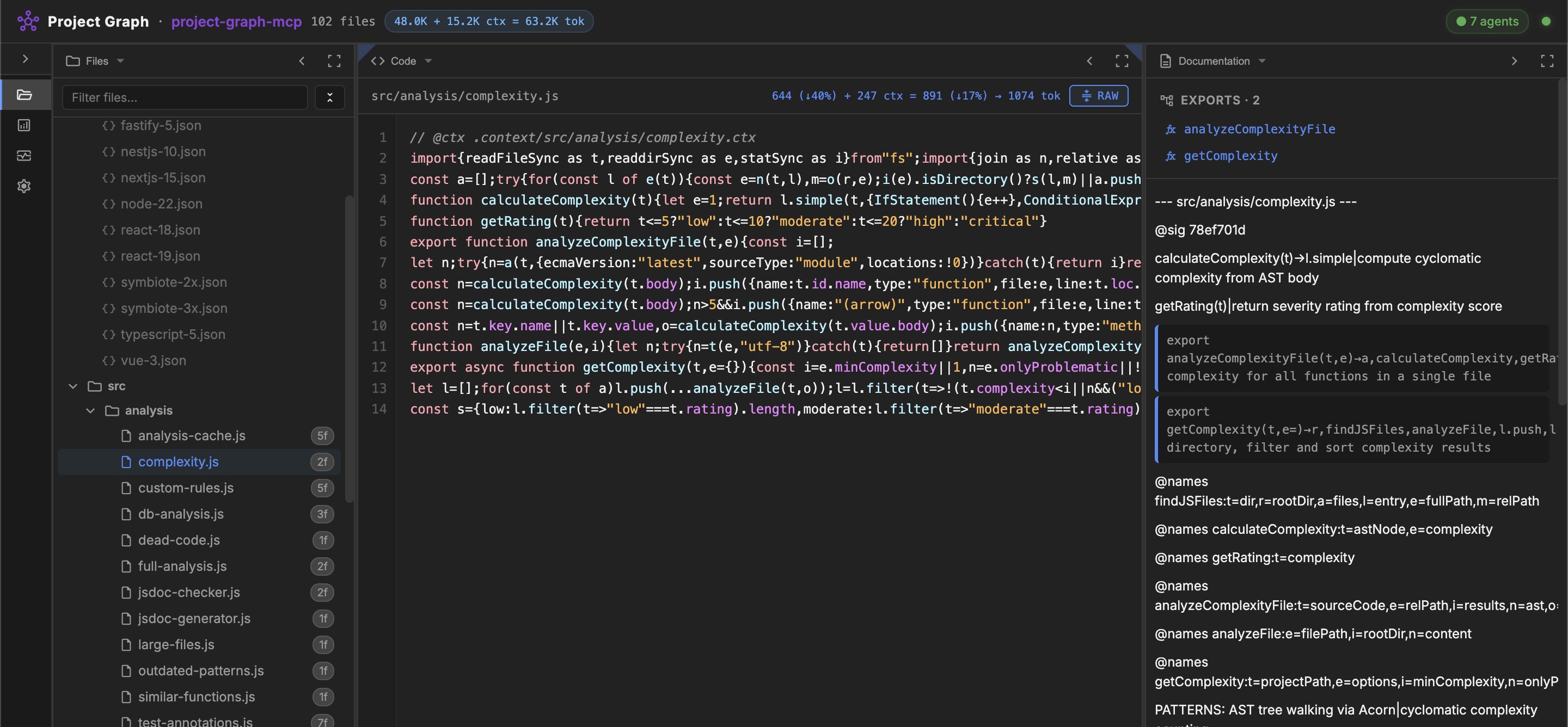Toggle RAW view of complexity.js
Image resolution: width=1568 pixels, height=727 pixels.
click(x=1099, y=96)
